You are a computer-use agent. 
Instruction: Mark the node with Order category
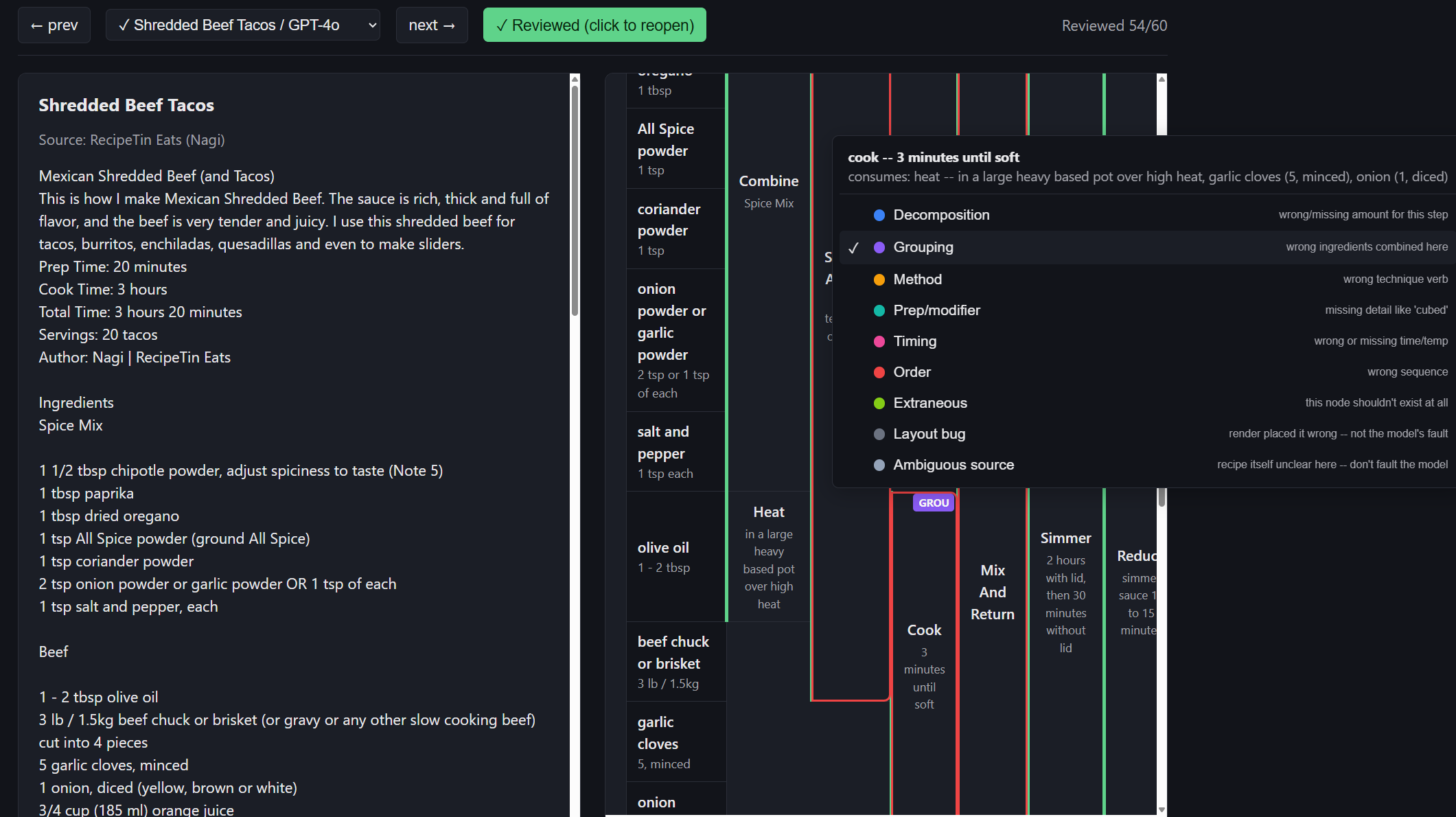pos(1146,372)
